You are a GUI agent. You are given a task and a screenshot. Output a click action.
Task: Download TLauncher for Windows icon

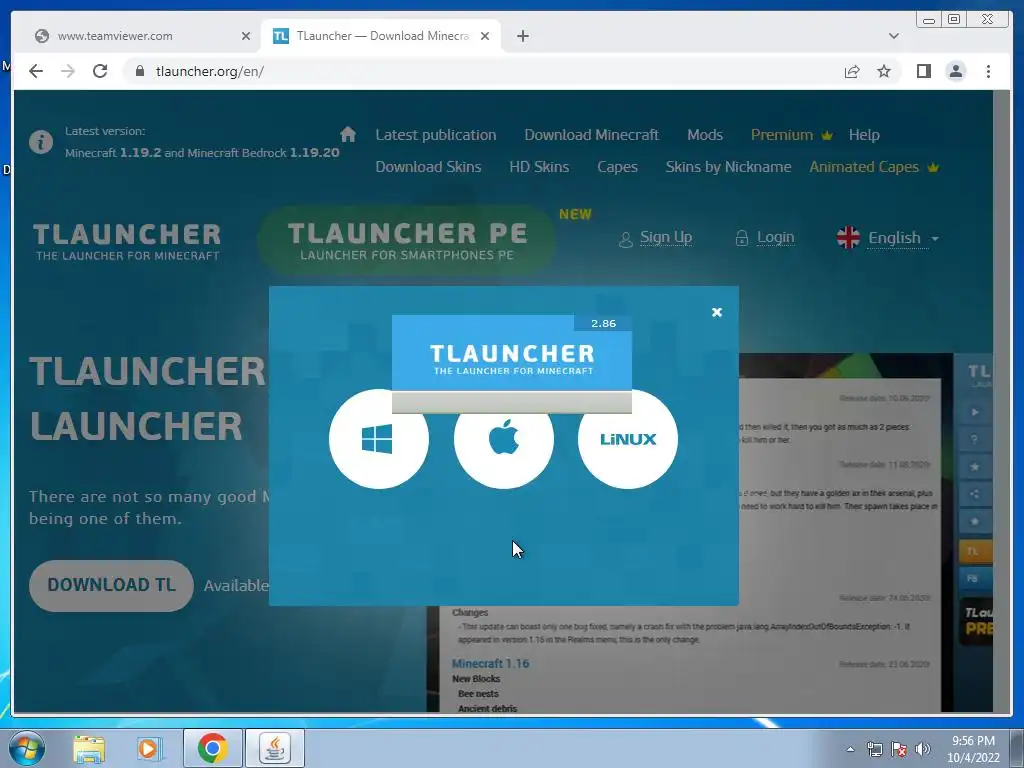click(x=379, y=439)
